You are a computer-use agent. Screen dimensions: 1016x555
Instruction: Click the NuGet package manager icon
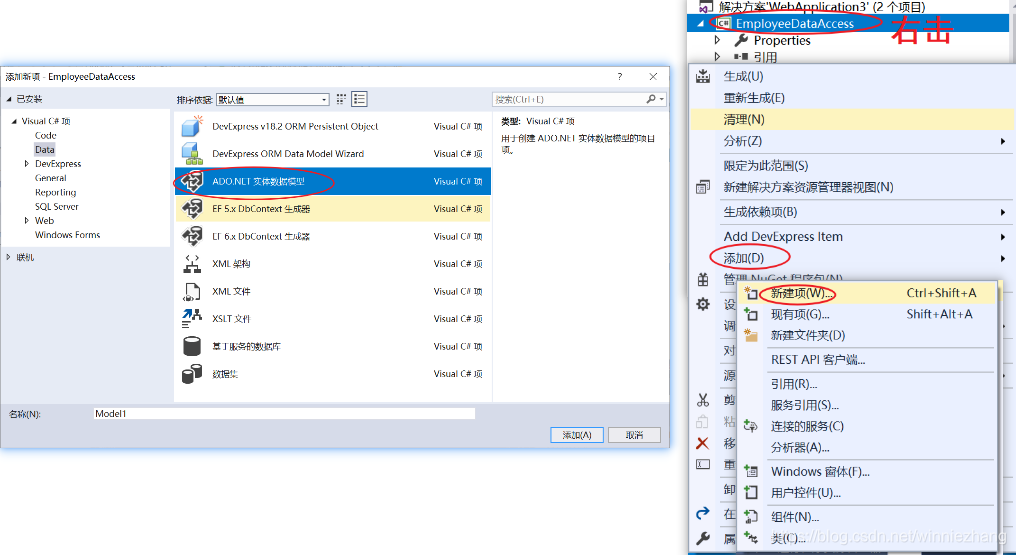coord(703,280)
